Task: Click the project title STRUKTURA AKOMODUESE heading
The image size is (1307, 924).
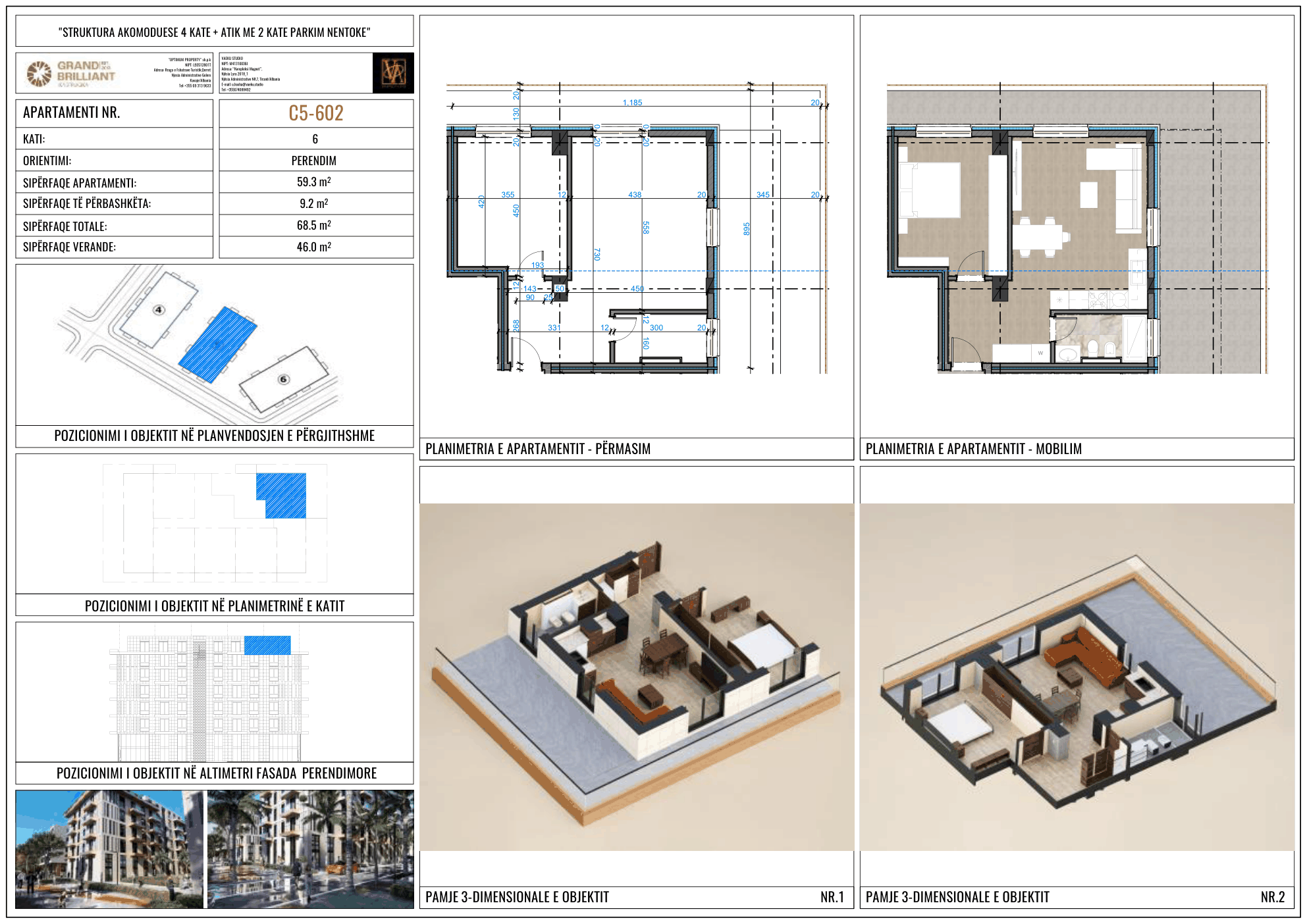Action: click(215, 32)
